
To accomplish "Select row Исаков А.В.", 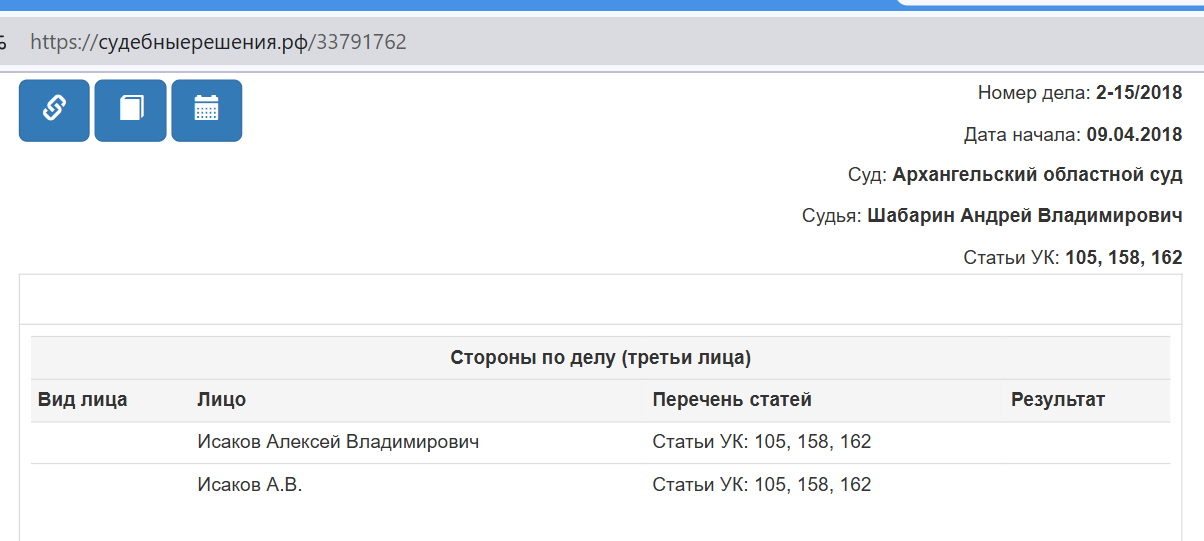I will pyautogui.click(x=600, y=485).
